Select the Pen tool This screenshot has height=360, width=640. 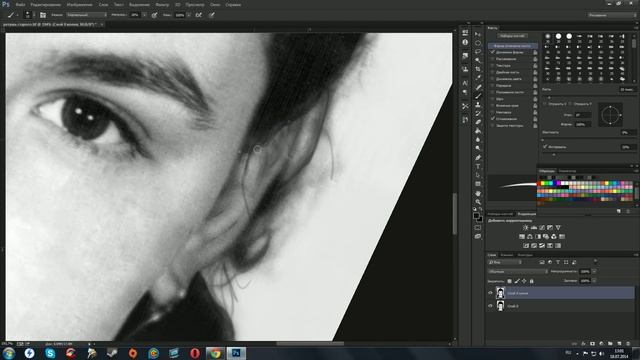click(478, 157)
